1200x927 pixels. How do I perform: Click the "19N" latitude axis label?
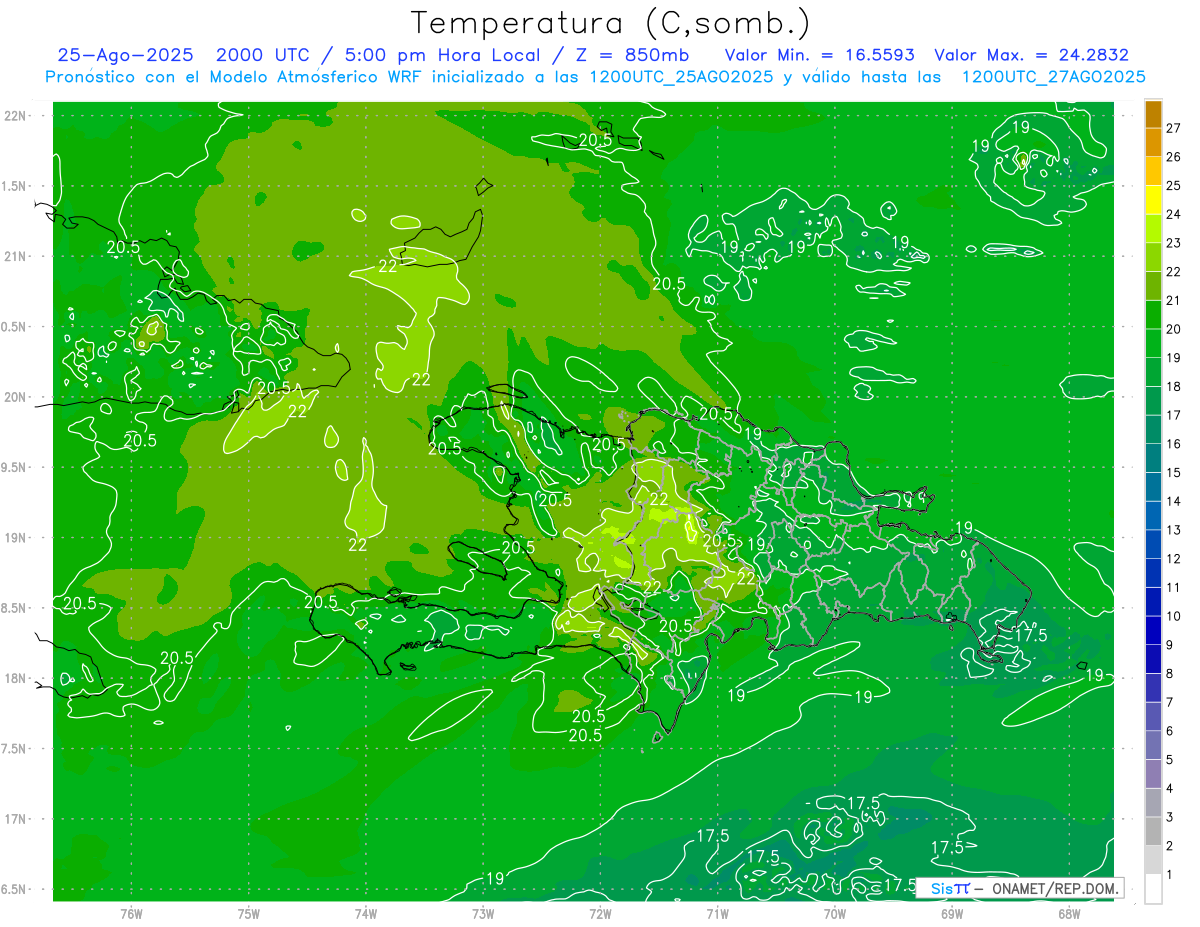15,538
